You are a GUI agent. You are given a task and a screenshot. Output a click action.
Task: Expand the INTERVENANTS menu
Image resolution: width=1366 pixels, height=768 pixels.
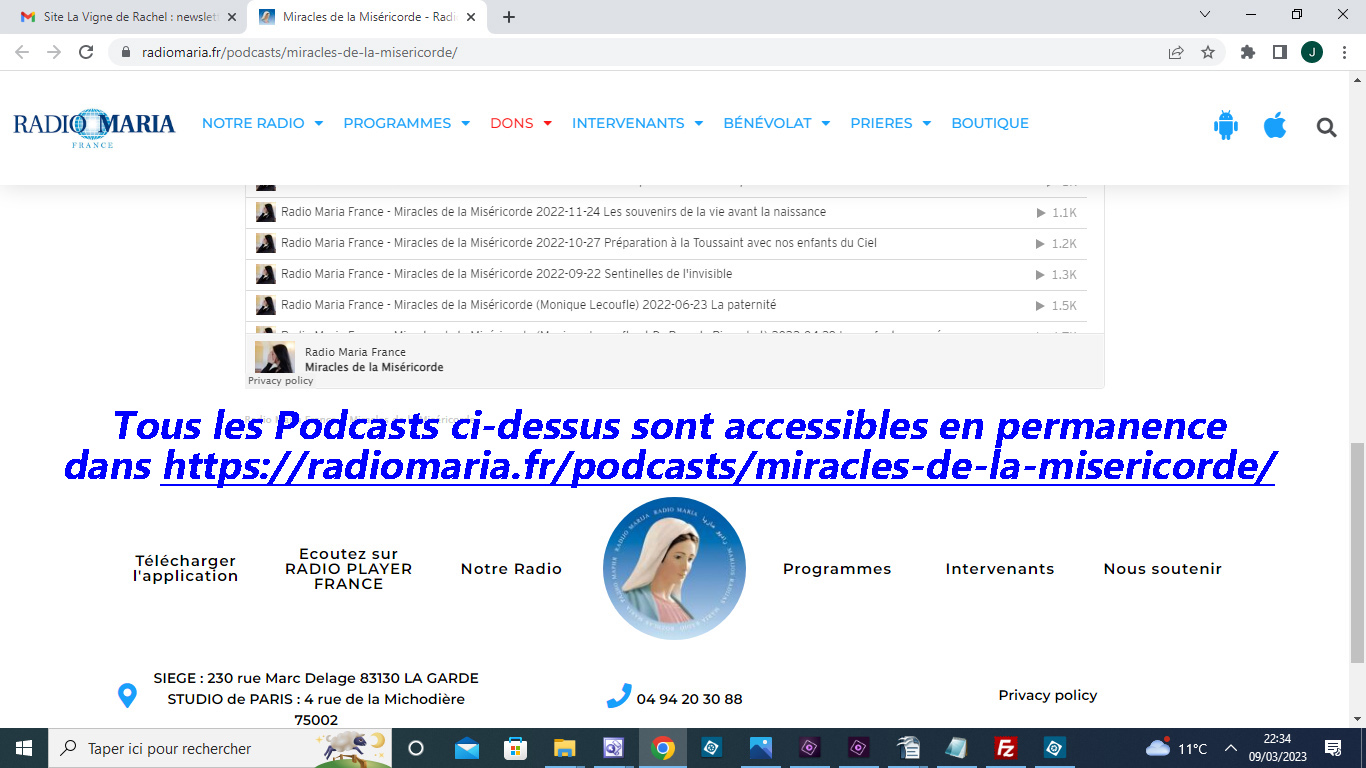pyautogui.click(x=638, y=123)
